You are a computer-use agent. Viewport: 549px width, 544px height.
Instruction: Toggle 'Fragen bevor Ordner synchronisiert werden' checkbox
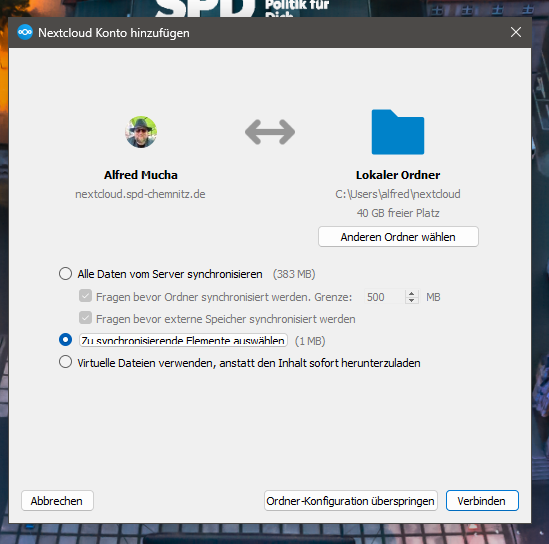coord(85,296)
